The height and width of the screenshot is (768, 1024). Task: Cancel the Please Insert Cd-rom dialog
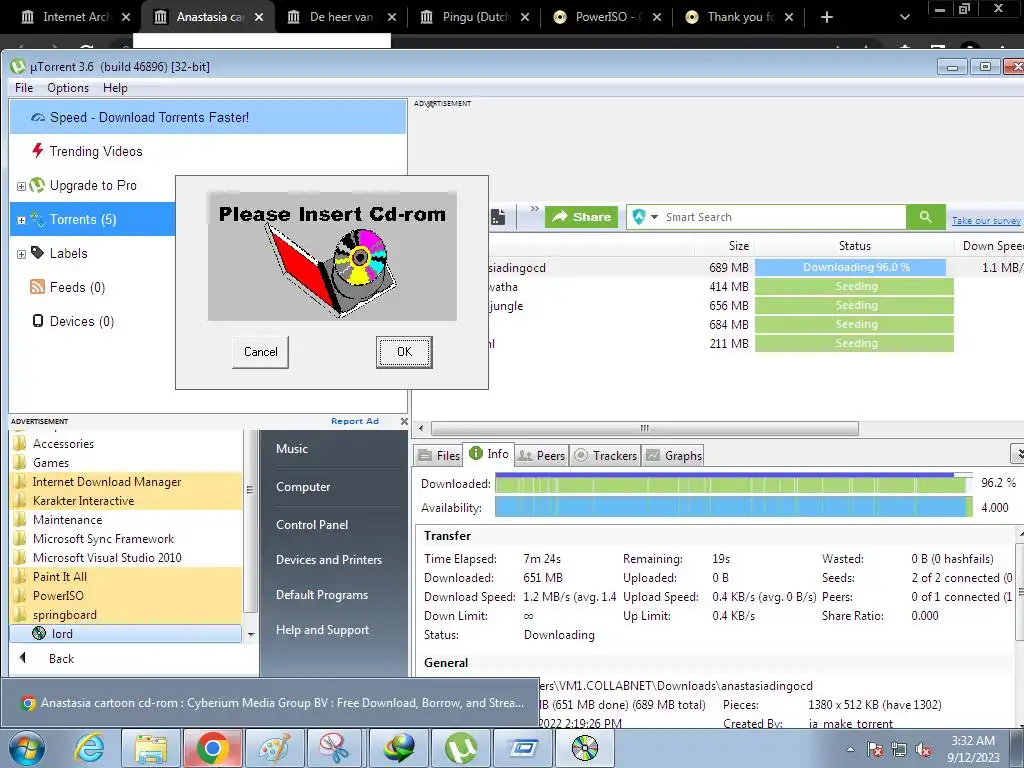click(x=261, y=352)
